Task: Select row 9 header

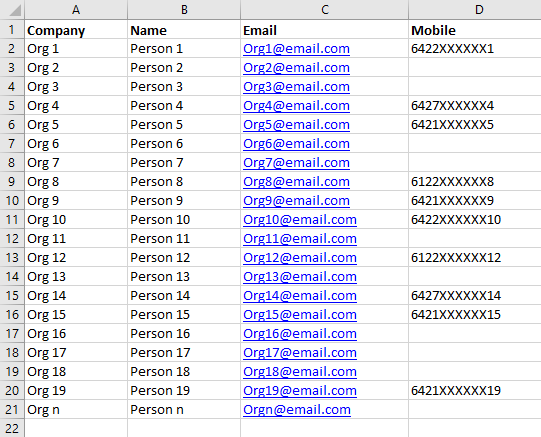Action: pos(12,181)
